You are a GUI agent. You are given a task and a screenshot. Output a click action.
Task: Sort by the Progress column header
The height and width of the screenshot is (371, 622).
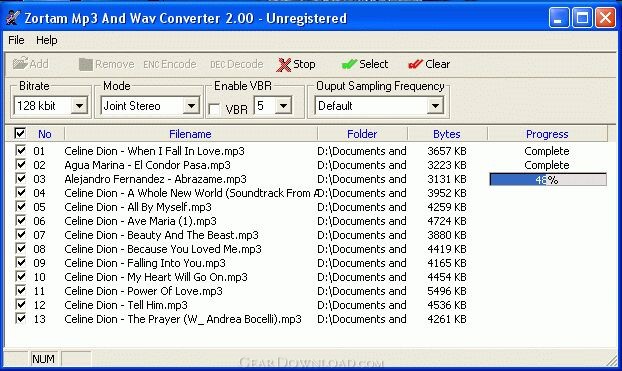pyautogui.click(x=547, y=134)
